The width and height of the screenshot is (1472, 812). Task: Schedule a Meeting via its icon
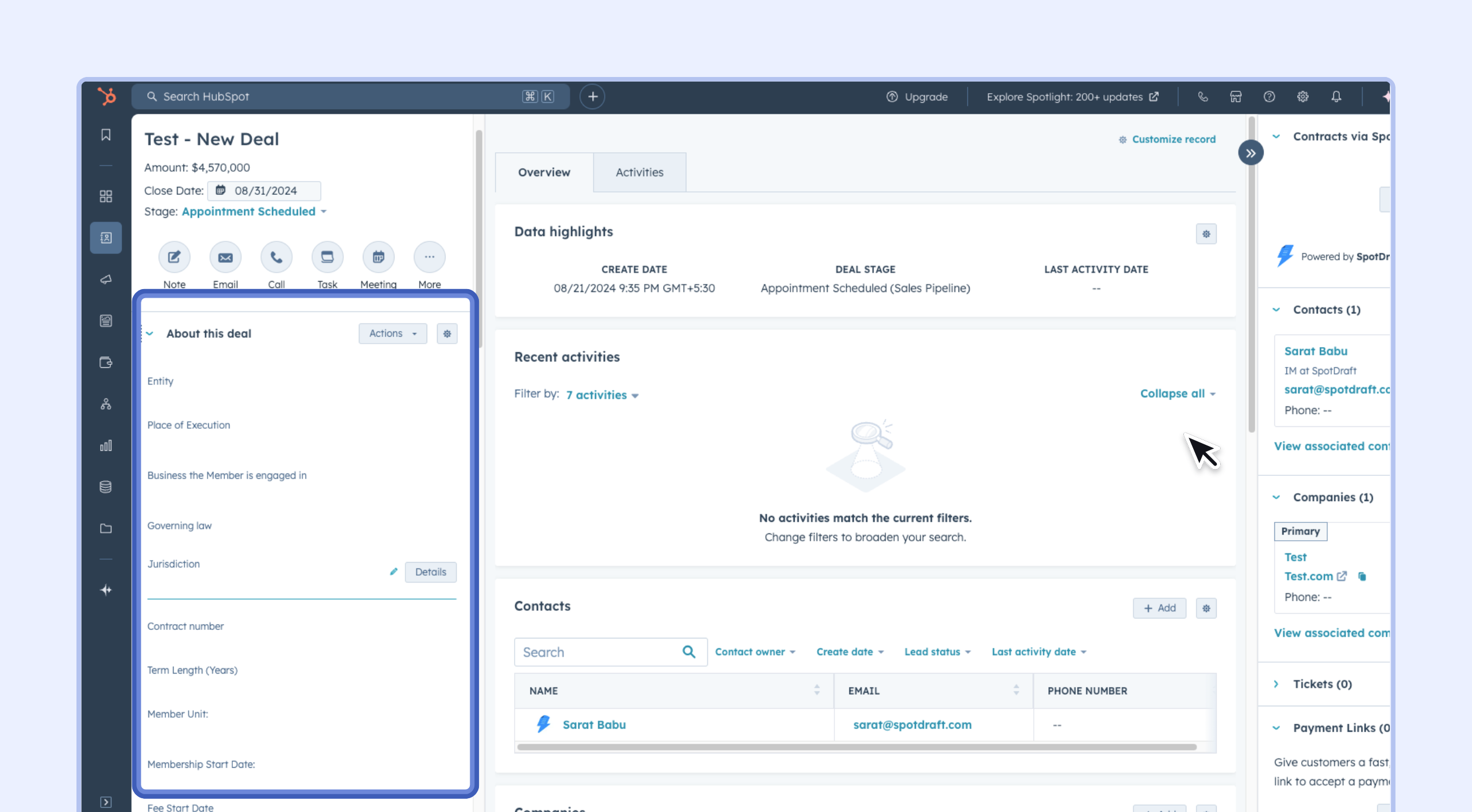[x=378, y=257]
